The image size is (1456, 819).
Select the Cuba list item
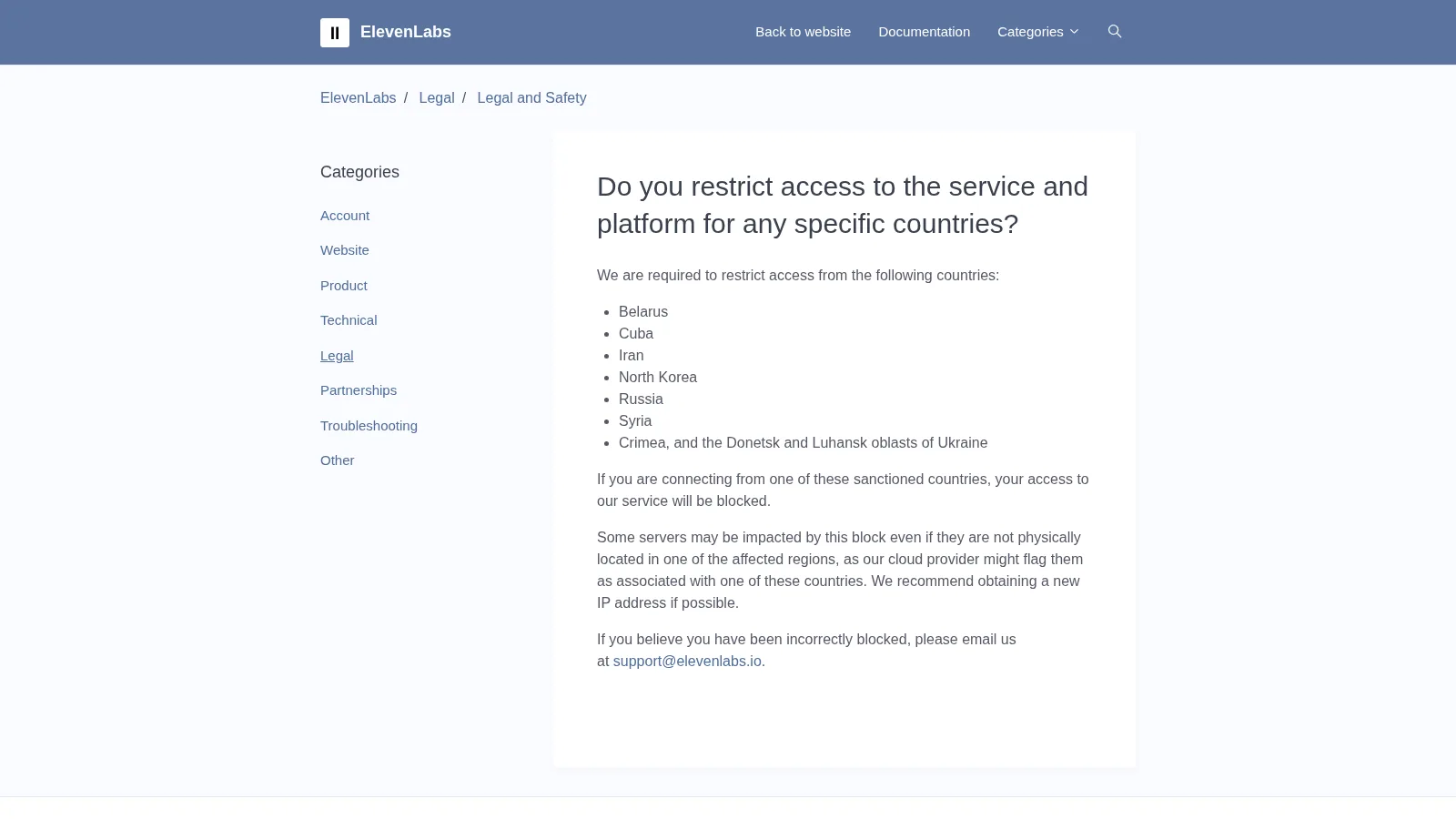[x=636, y=334]
